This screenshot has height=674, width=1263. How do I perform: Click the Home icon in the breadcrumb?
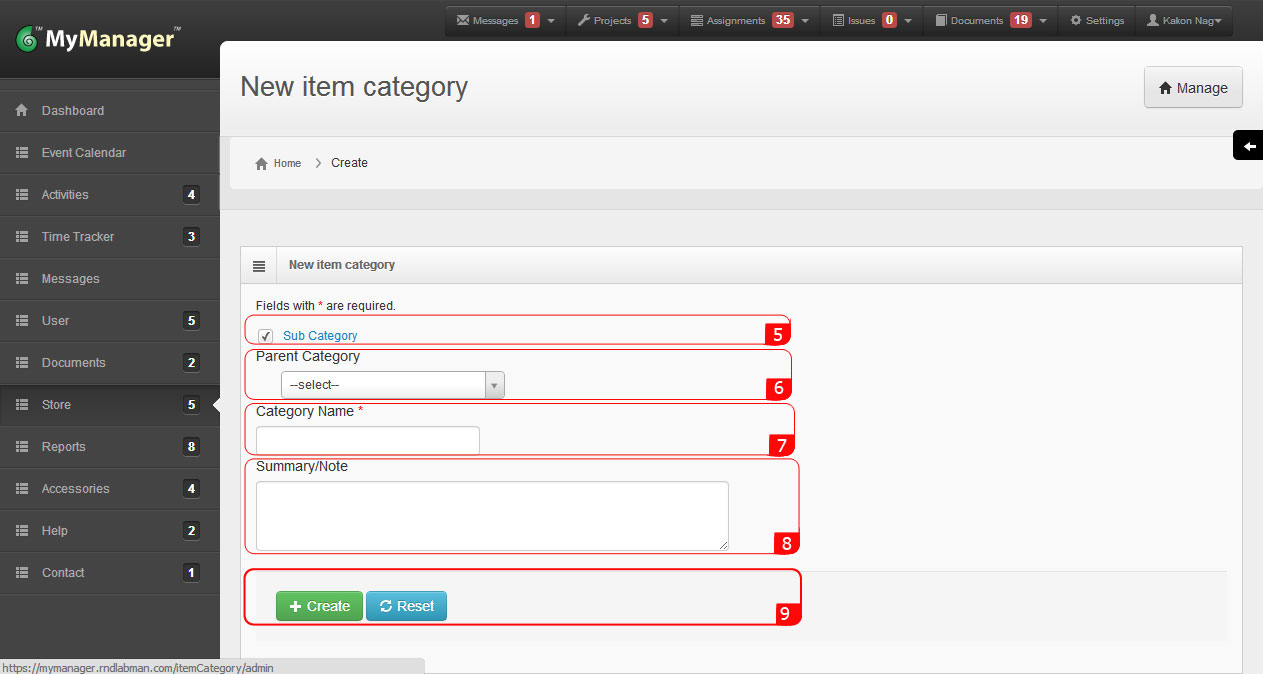coord(260,162)
